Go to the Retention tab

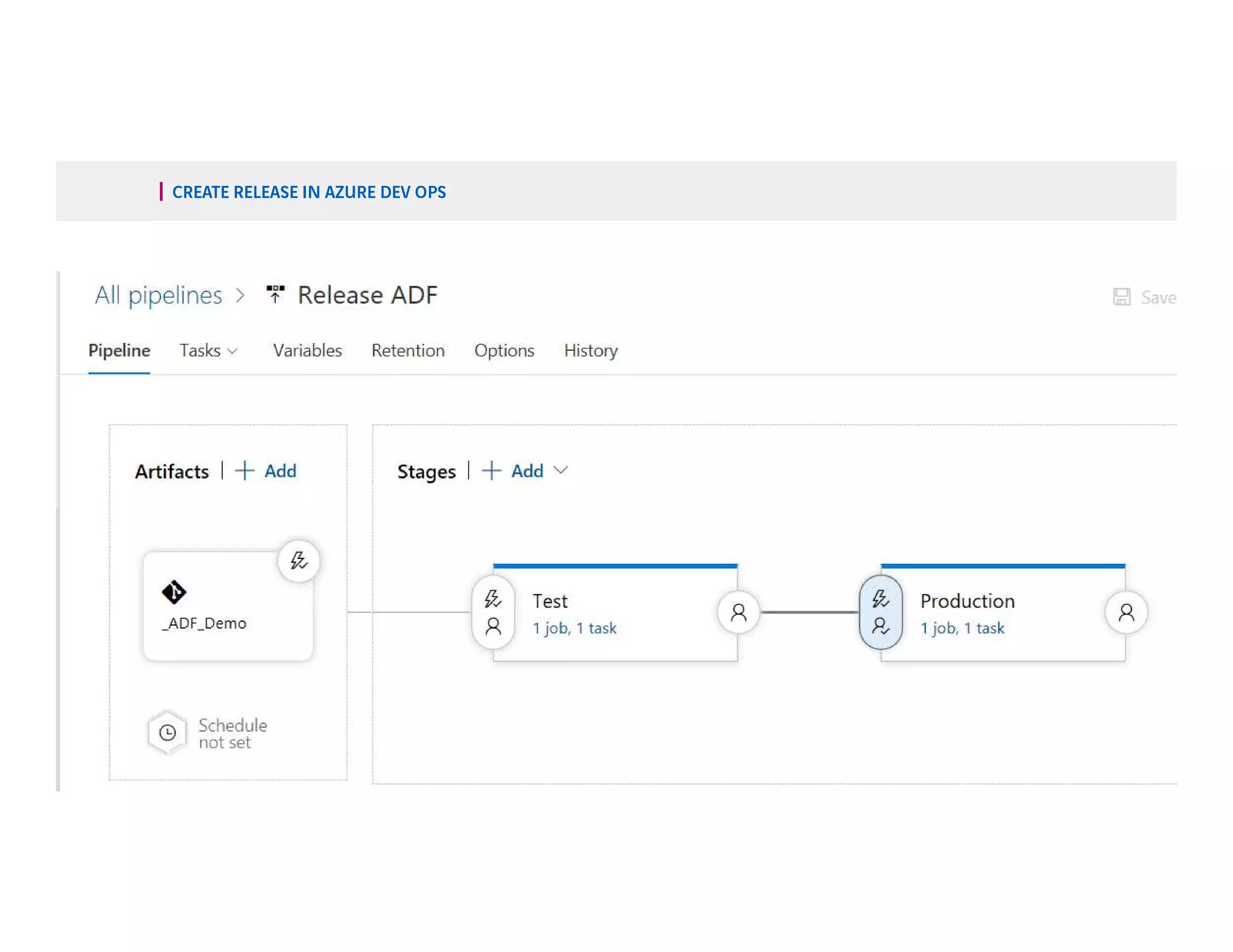(408, 350)
